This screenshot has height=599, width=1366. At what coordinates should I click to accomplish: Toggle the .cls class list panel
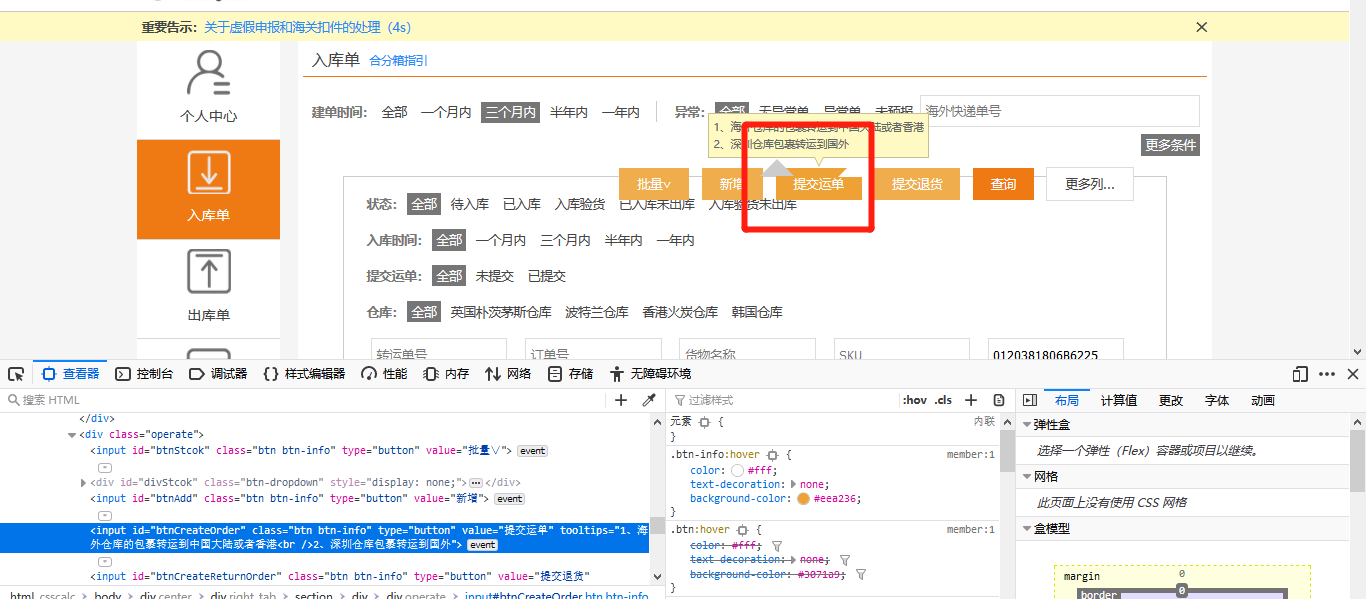point(943,400)
